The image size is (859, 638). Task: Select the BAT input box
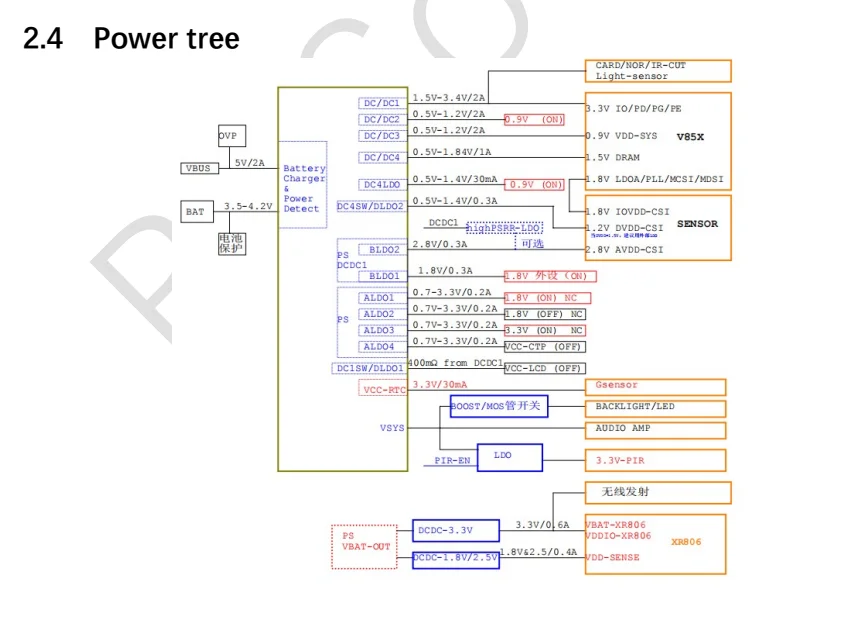tap(197, 211)
